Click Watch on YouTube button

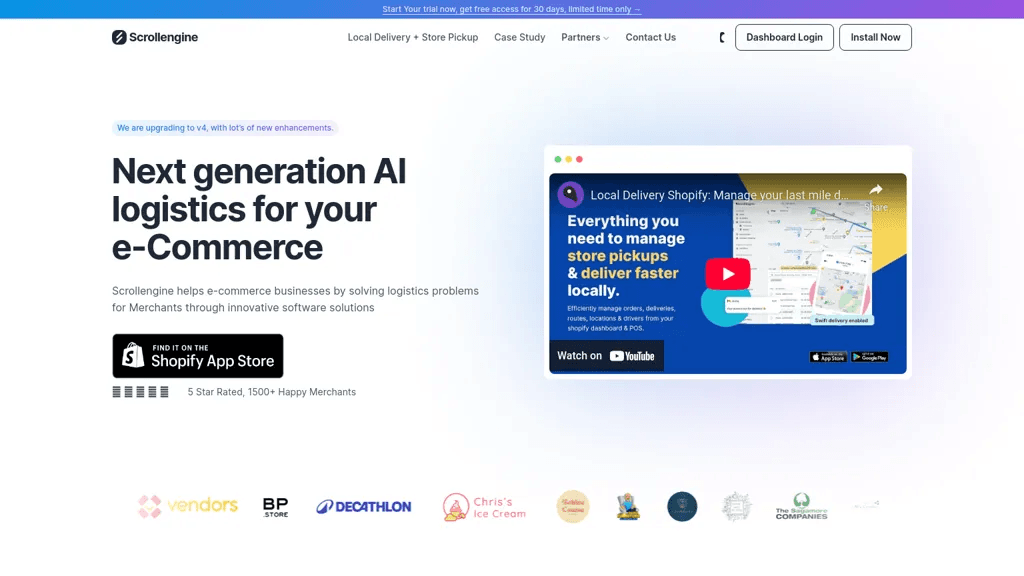606,356
